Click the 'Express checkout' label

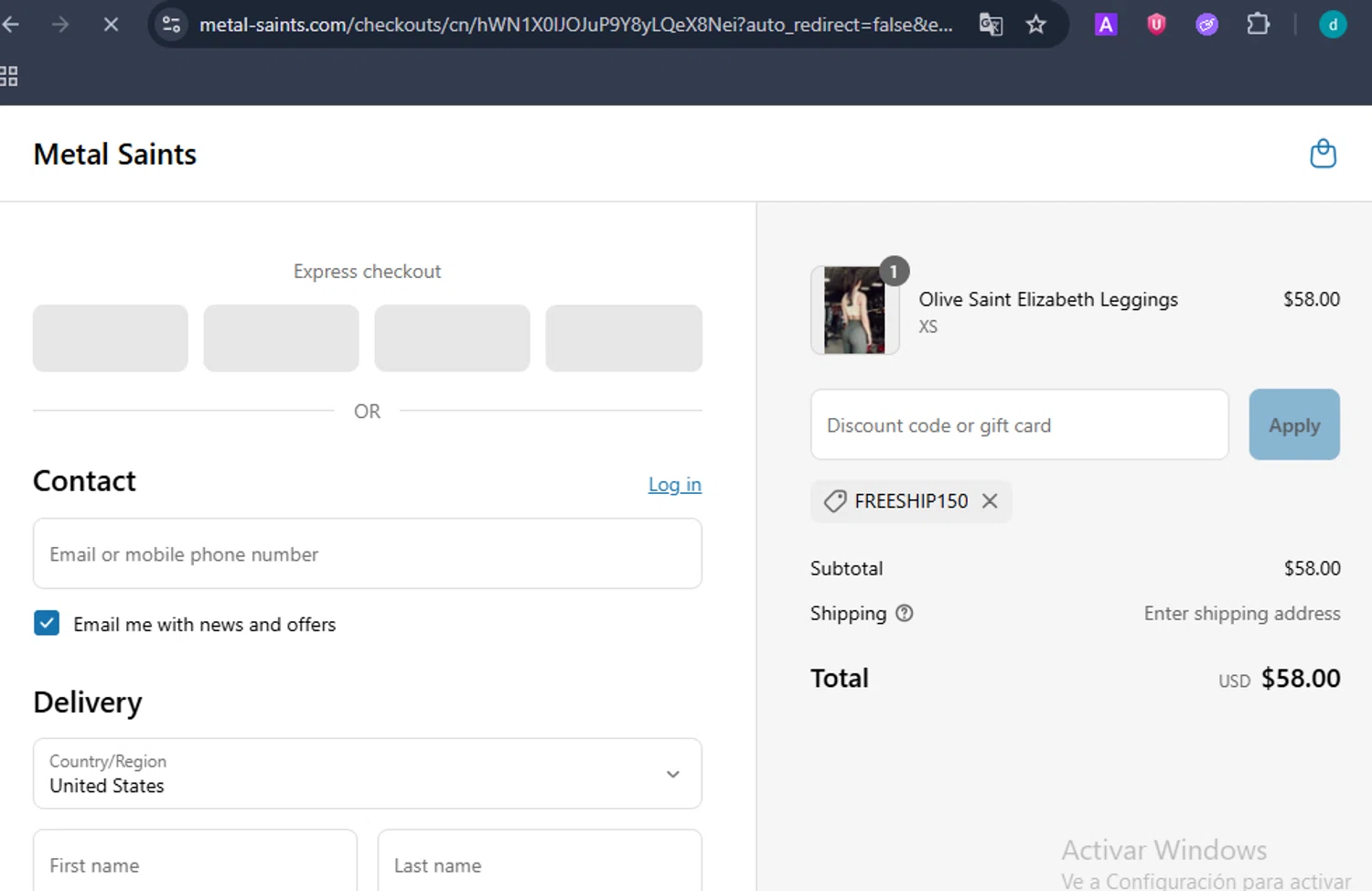tap(367, 271)
